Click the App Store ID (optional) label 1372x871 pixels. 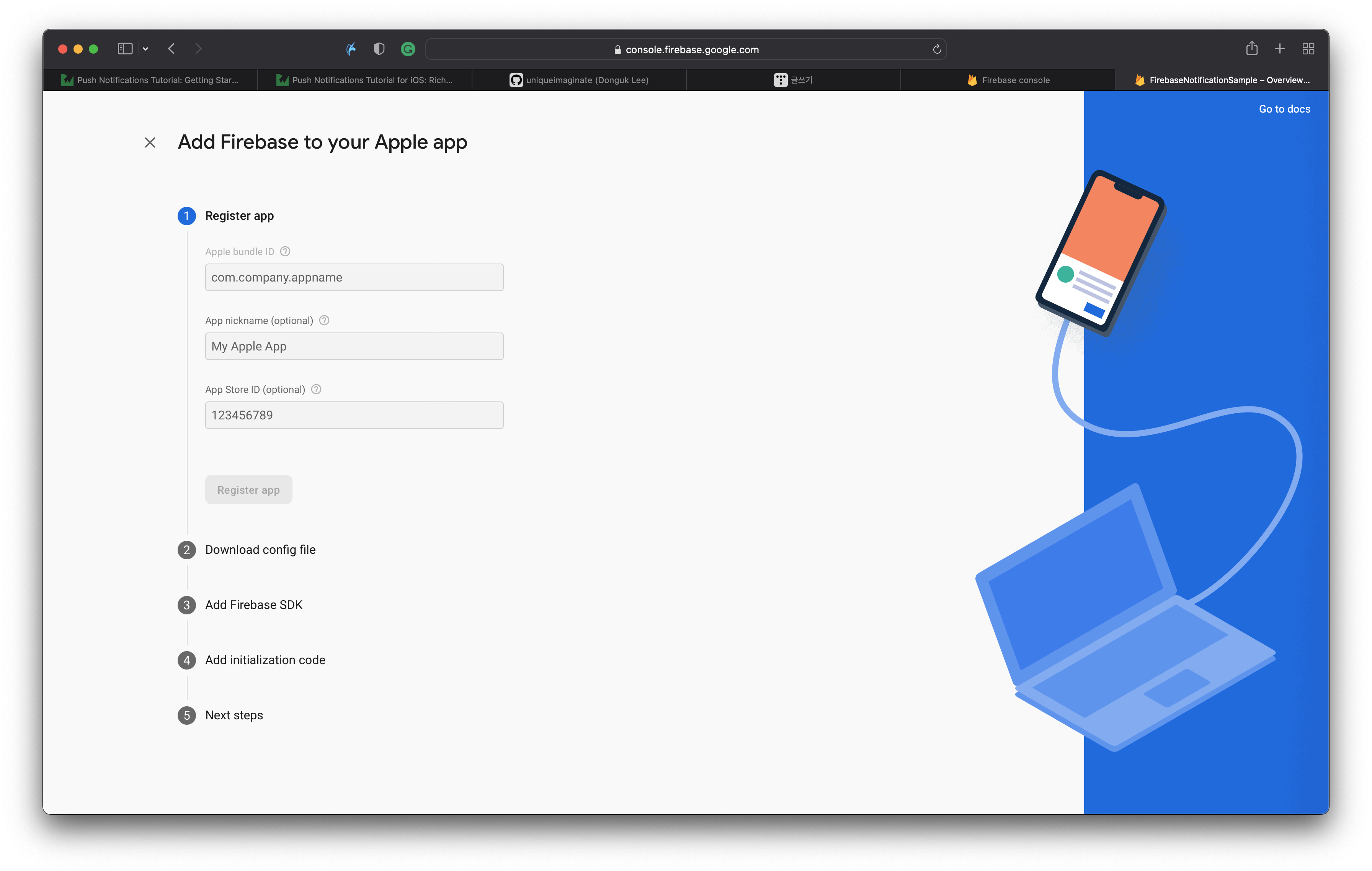click(255, 389)
